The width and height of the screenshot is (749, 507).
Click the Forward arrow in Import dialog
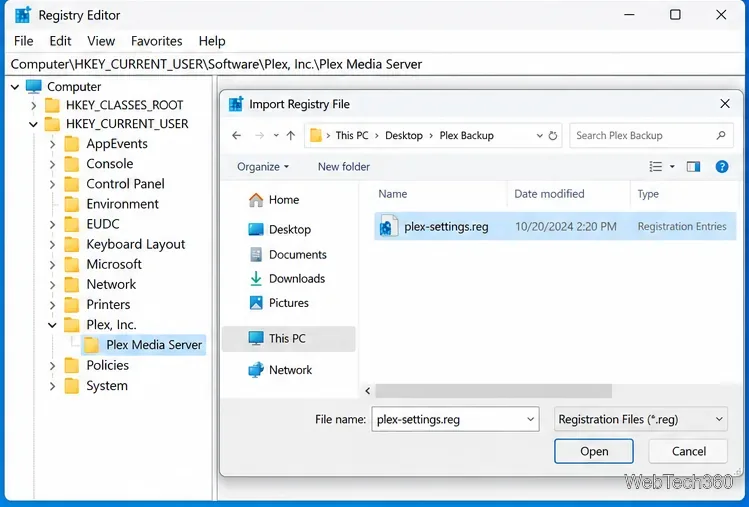[259, 136]
